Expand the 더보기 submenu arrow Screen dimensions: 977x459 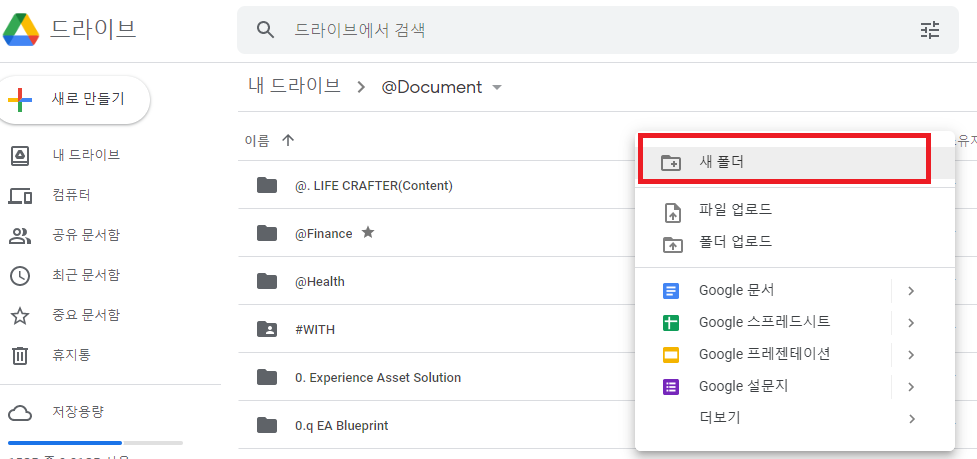[912, 419]
